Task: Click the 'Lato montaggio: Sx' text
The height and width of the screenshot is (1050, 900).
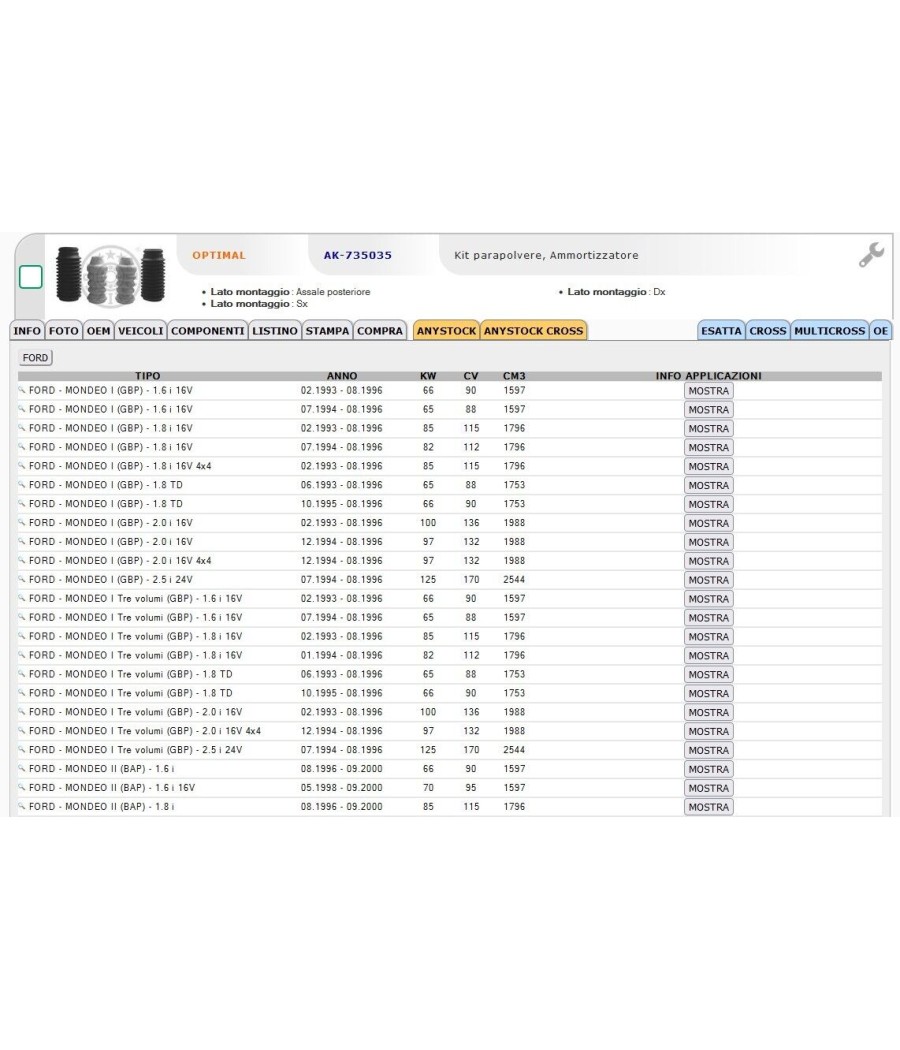Action: click(x=259, y=304)
